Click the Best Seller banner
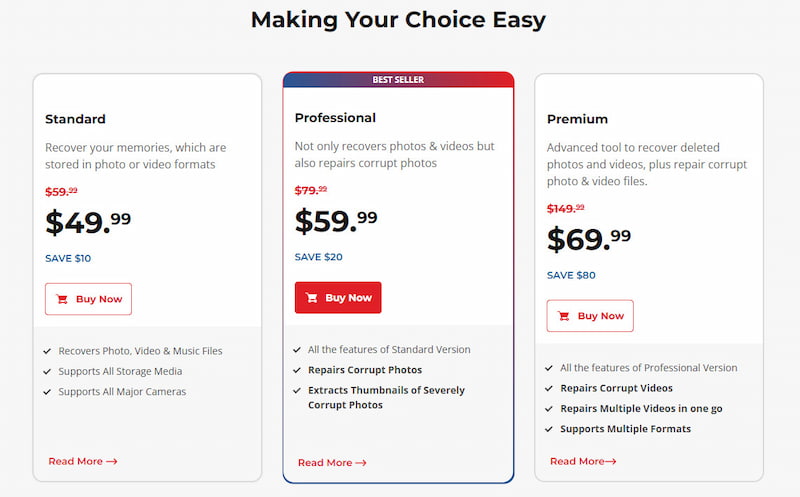 398,79
